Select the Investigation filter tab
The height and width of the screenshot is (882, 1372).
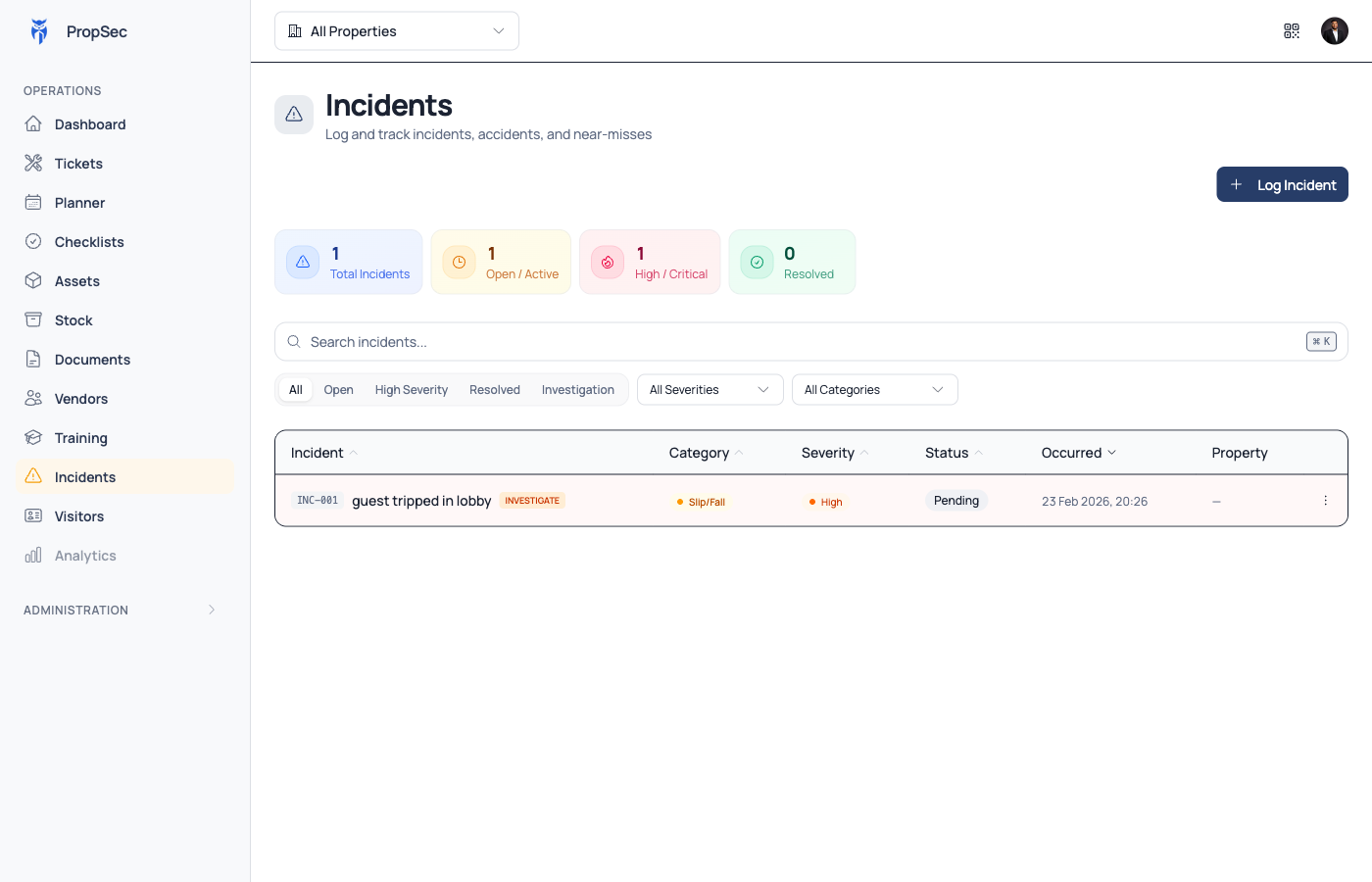click(x=578, y=390)
